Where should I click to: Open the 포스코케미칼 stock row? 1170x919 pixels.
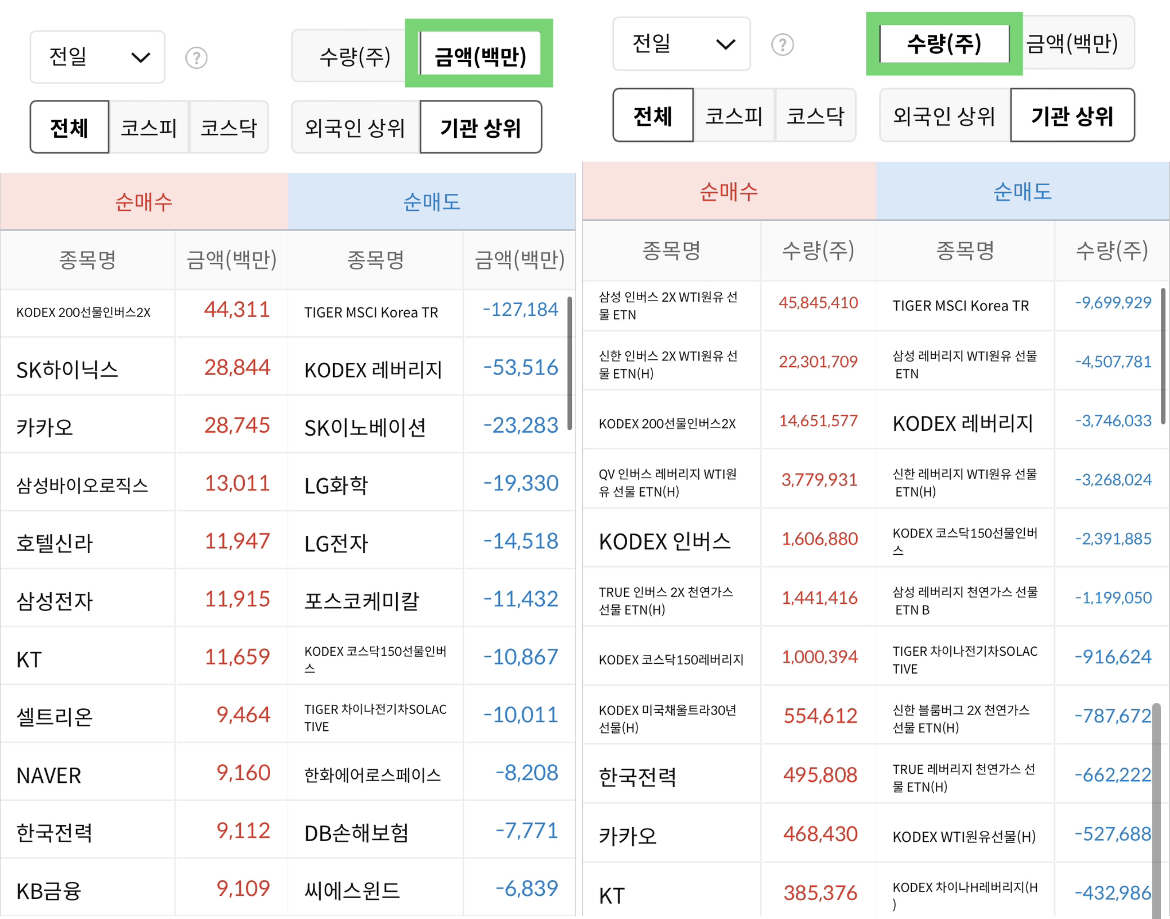click(362, 601)
